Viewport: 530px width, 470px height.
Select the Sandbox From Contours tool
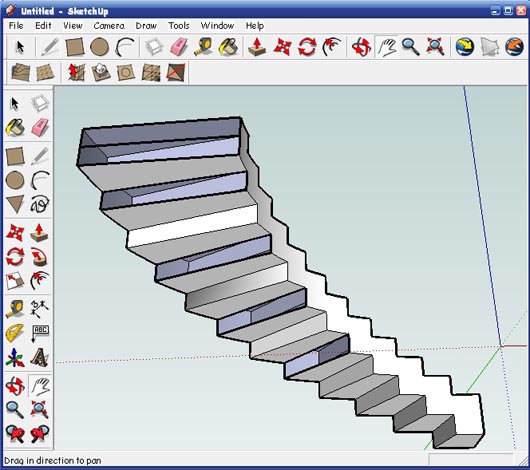click(20, 72)
